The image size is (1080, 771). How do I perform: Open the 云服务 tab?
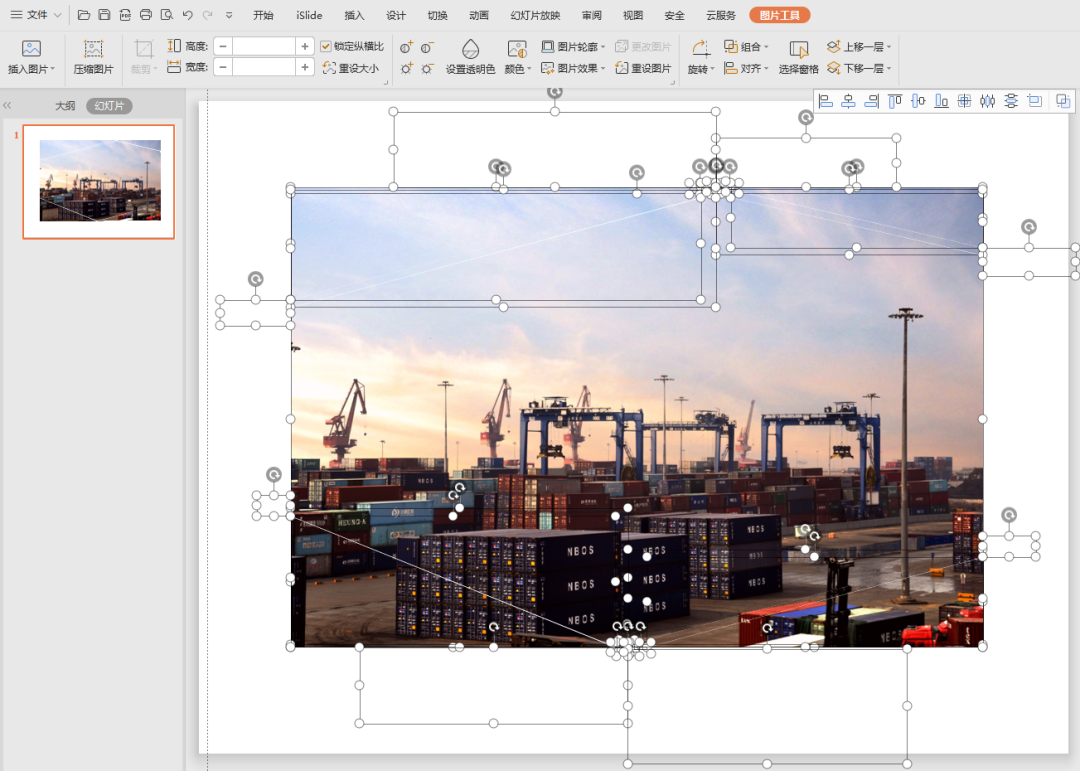(x=720, y=15)
